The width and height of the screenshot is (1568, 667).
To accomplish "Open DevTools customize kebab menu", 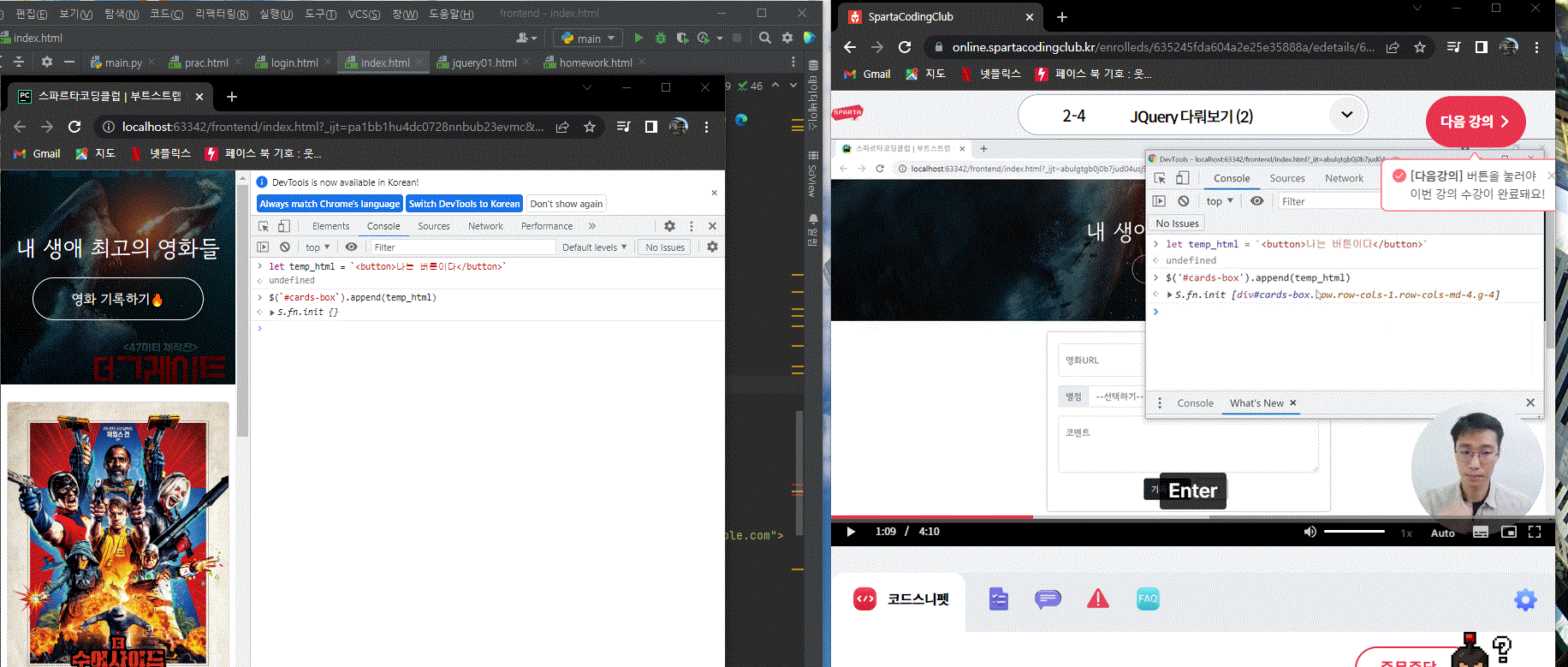I will click(x=692, y=226).
